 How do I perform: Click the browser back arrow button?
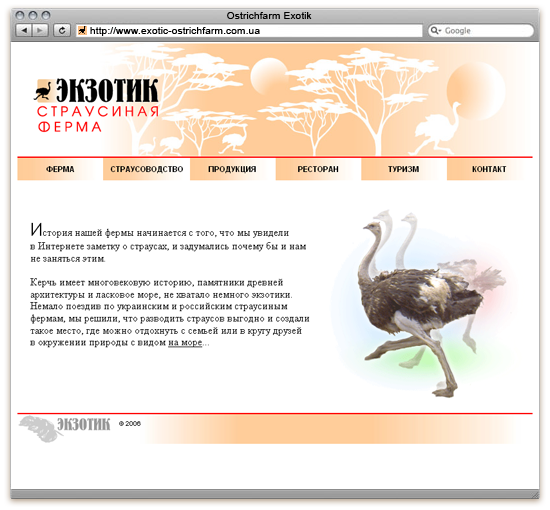click(x=24, y=31)
